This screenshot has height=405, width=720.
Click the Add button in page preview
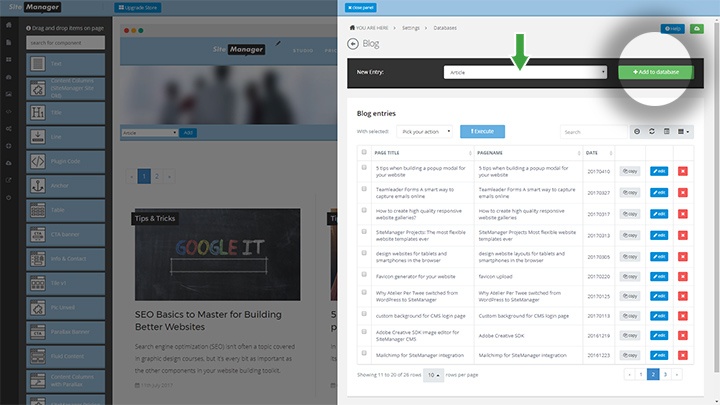188,133
